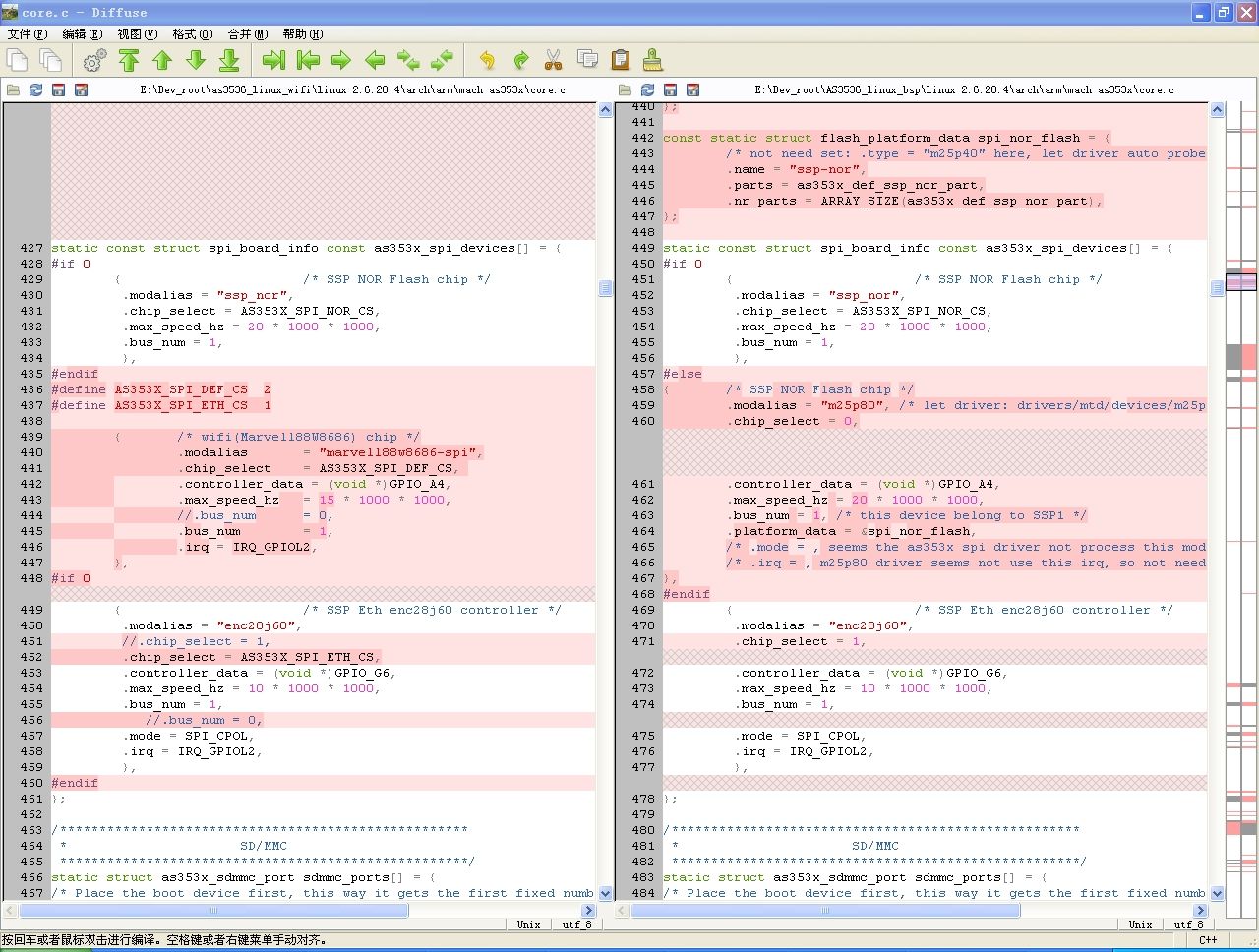
Task: Click the undo arrow icon
Action: pyautogui.click(x=487, y=61)
